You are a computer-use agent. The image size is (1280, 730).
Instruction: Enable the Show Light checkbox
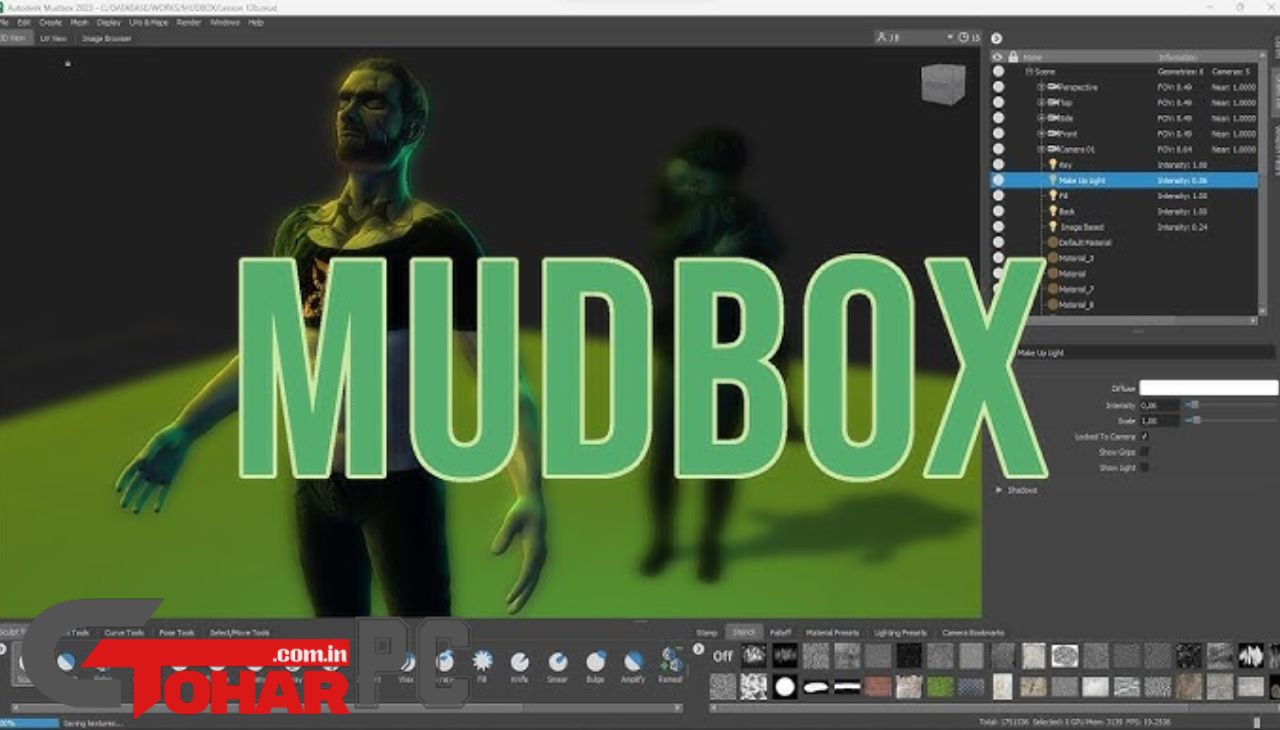click(1144, 467)
